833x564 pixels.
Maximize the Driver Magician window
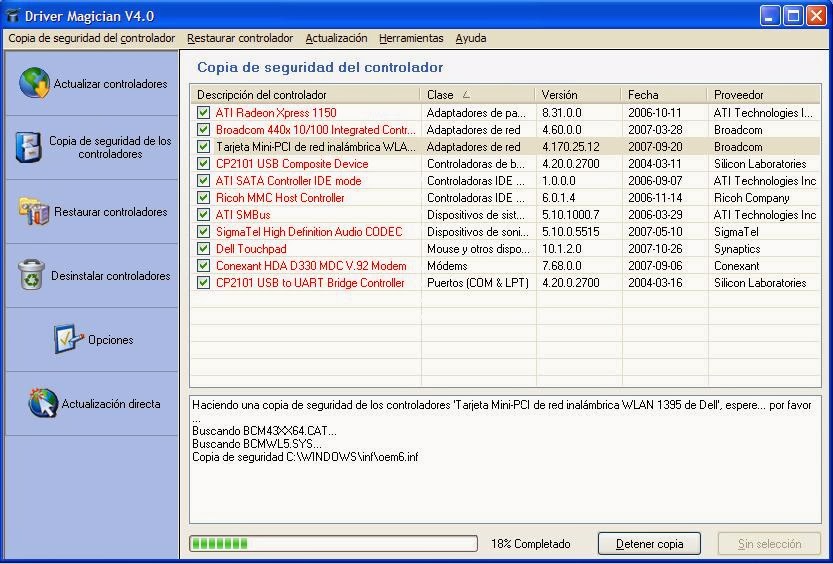793,16
